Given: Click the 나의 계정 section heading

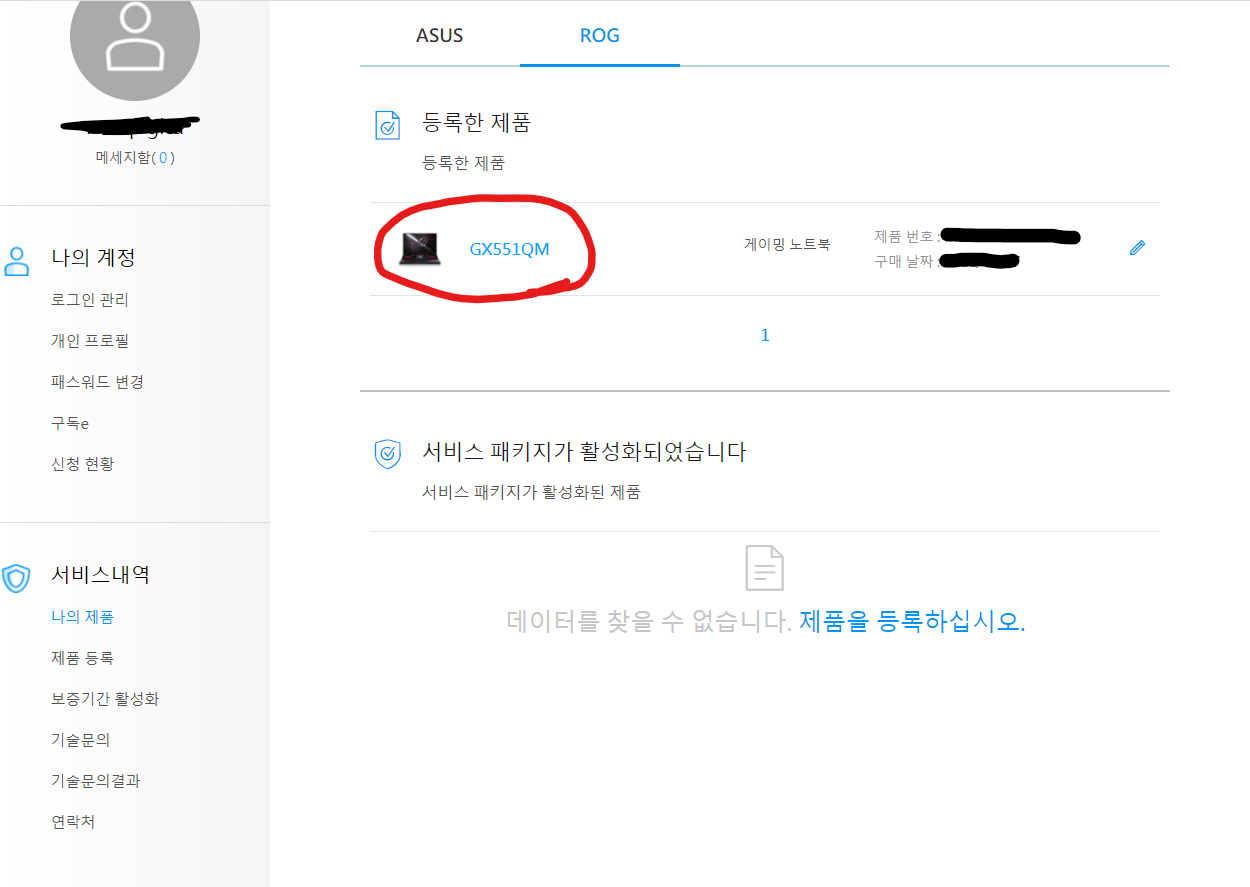Looking at the screenshot, I should 93,258.
